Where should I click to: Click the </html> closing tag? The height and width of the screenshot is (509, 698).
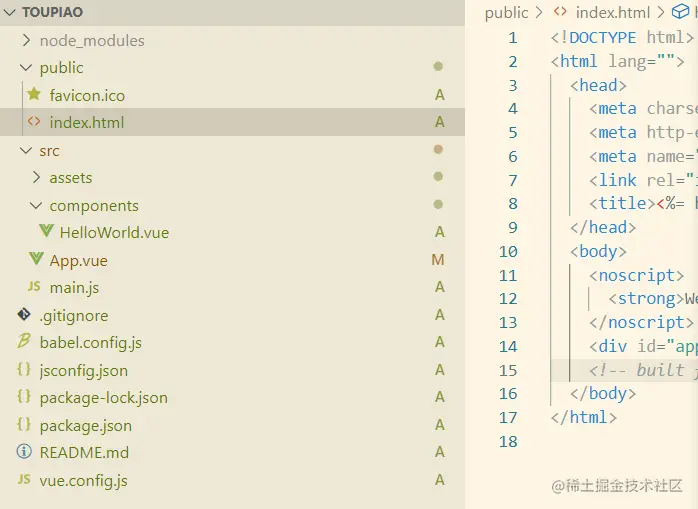click(584, 418)
